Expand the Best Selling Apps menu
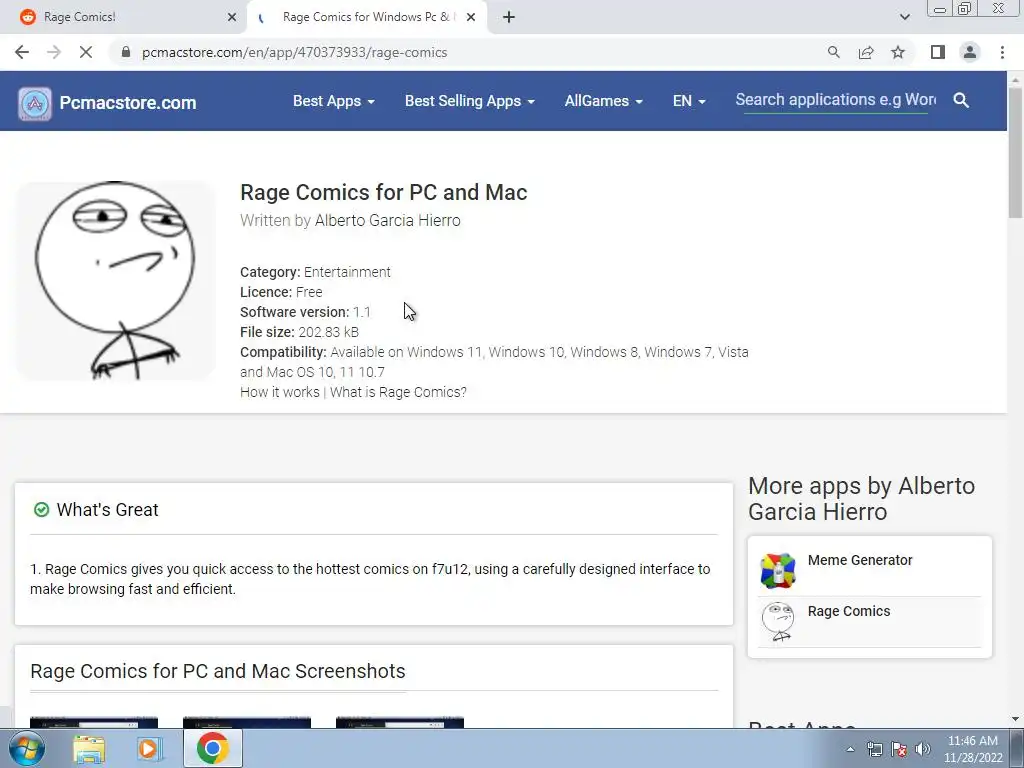The width and height of the screenshot is (1024, 768). [470, 101]
